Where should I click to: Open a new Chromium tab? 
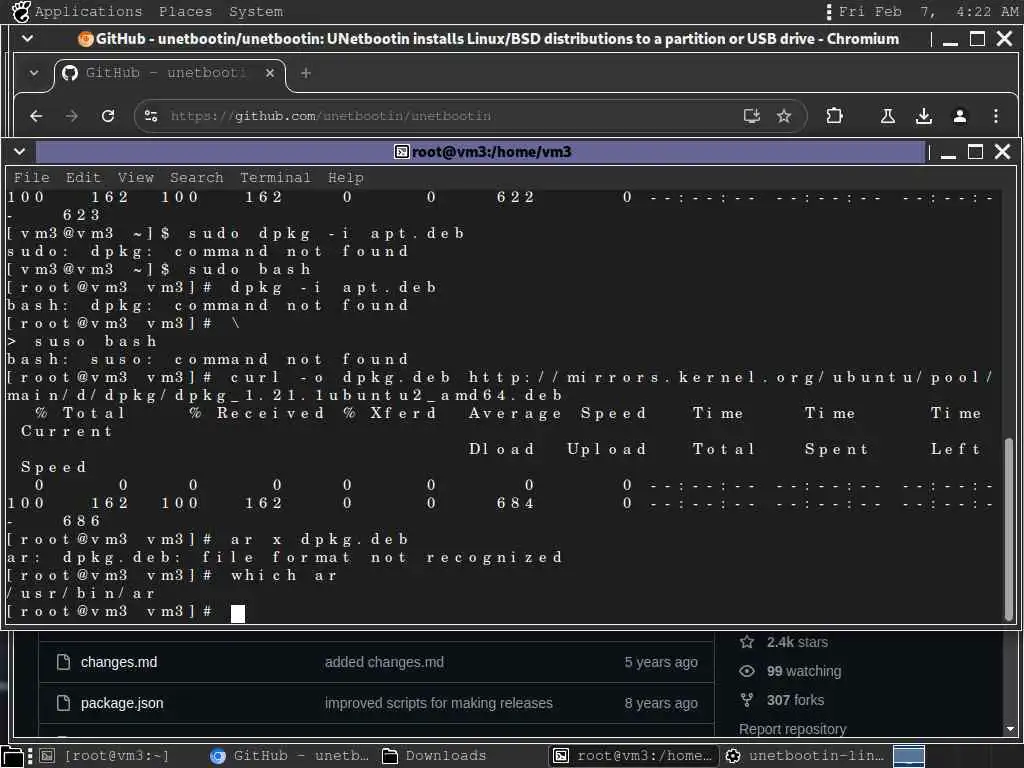(306, 73)
